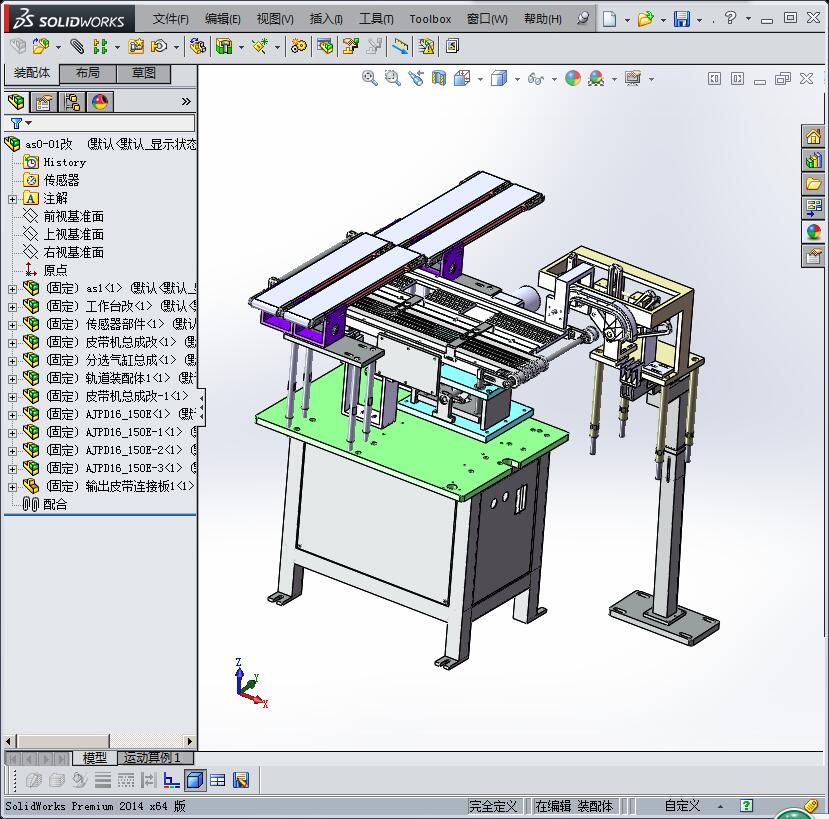Click the rightmost motion toolbar icon with pencil
The width and height of the screenshot is (829, 819).
coord(241,780)
